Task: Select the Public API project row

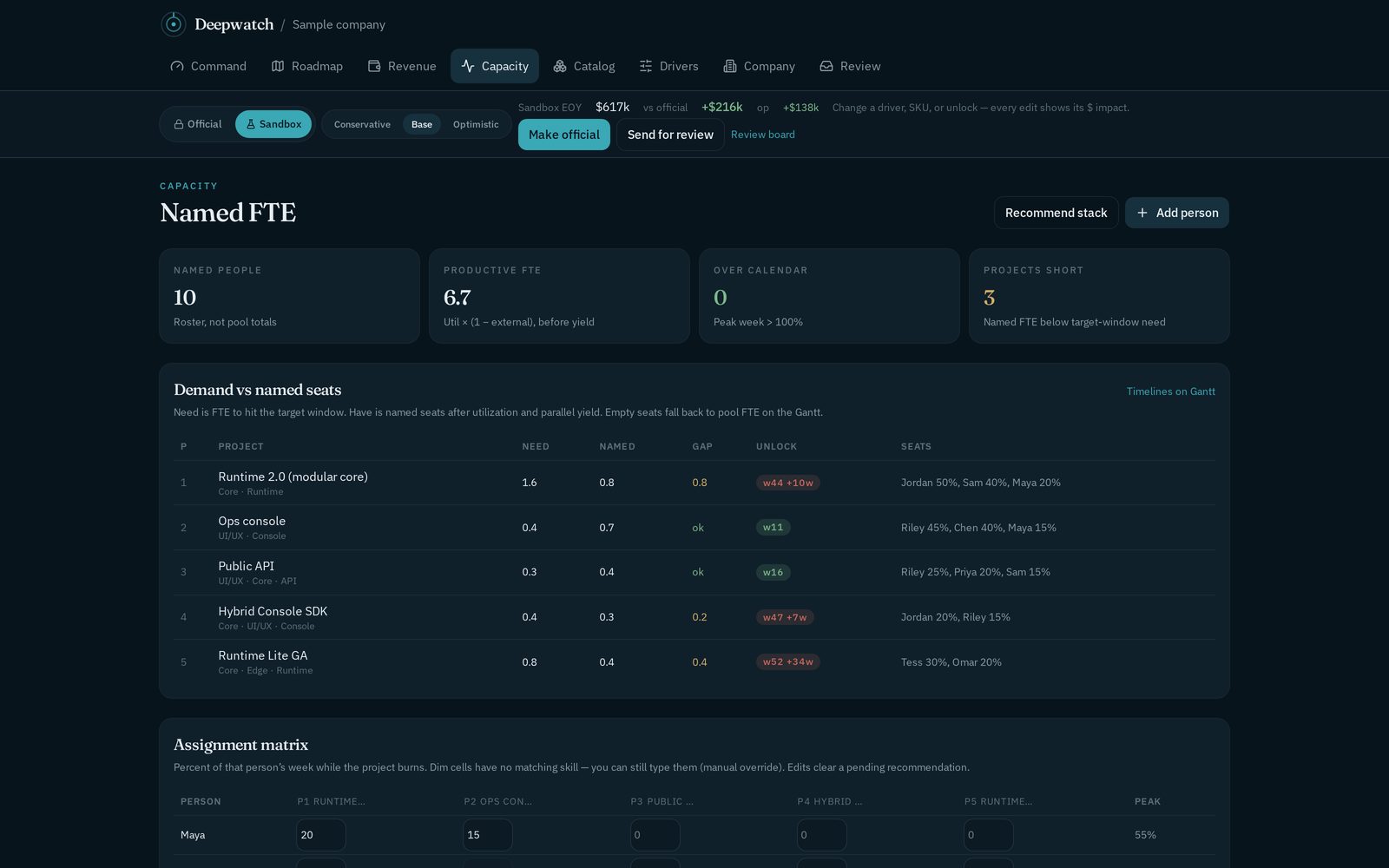Action: pyautogui.click(x=694, y=572)
